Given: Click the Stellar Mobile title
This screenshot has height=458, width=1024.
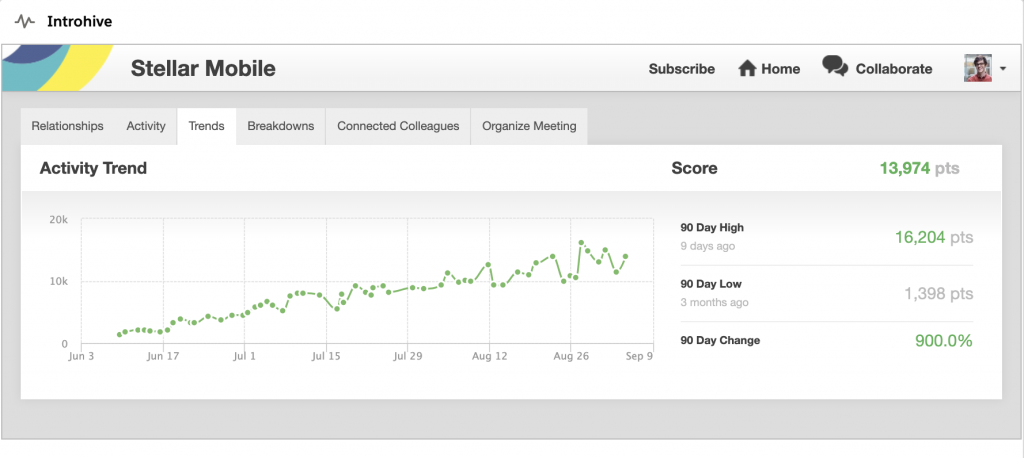Looking at the screenshot, I should point(203,68).
